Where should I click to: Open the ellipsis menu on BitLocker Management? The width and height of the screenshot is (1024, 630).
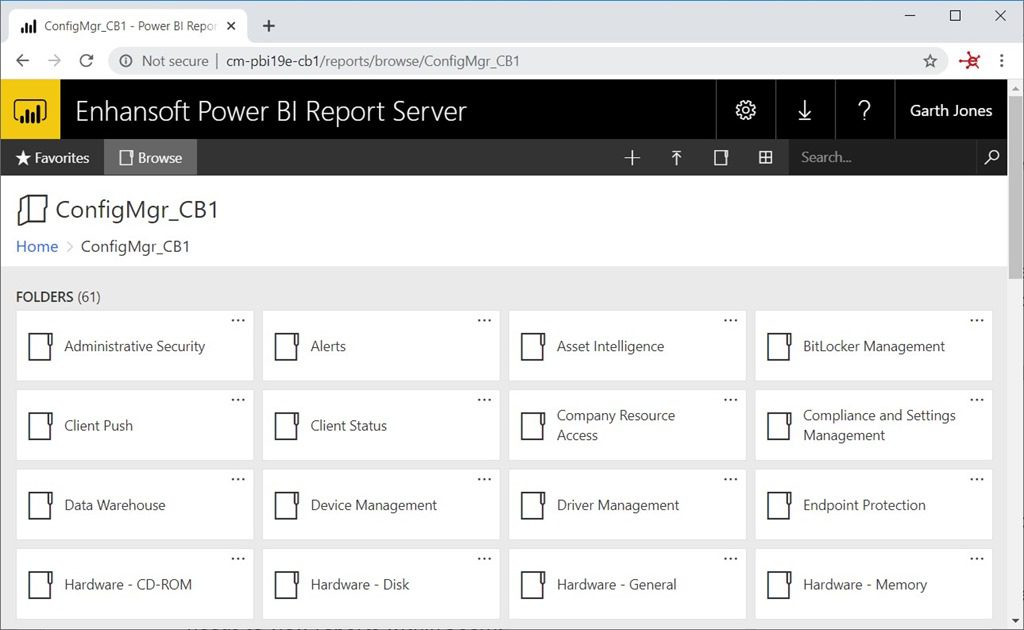click(977, 319)
